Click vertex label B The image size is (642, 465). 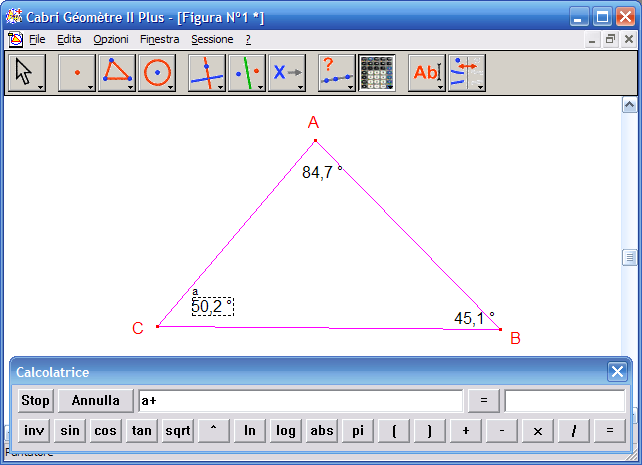point(515,339)
